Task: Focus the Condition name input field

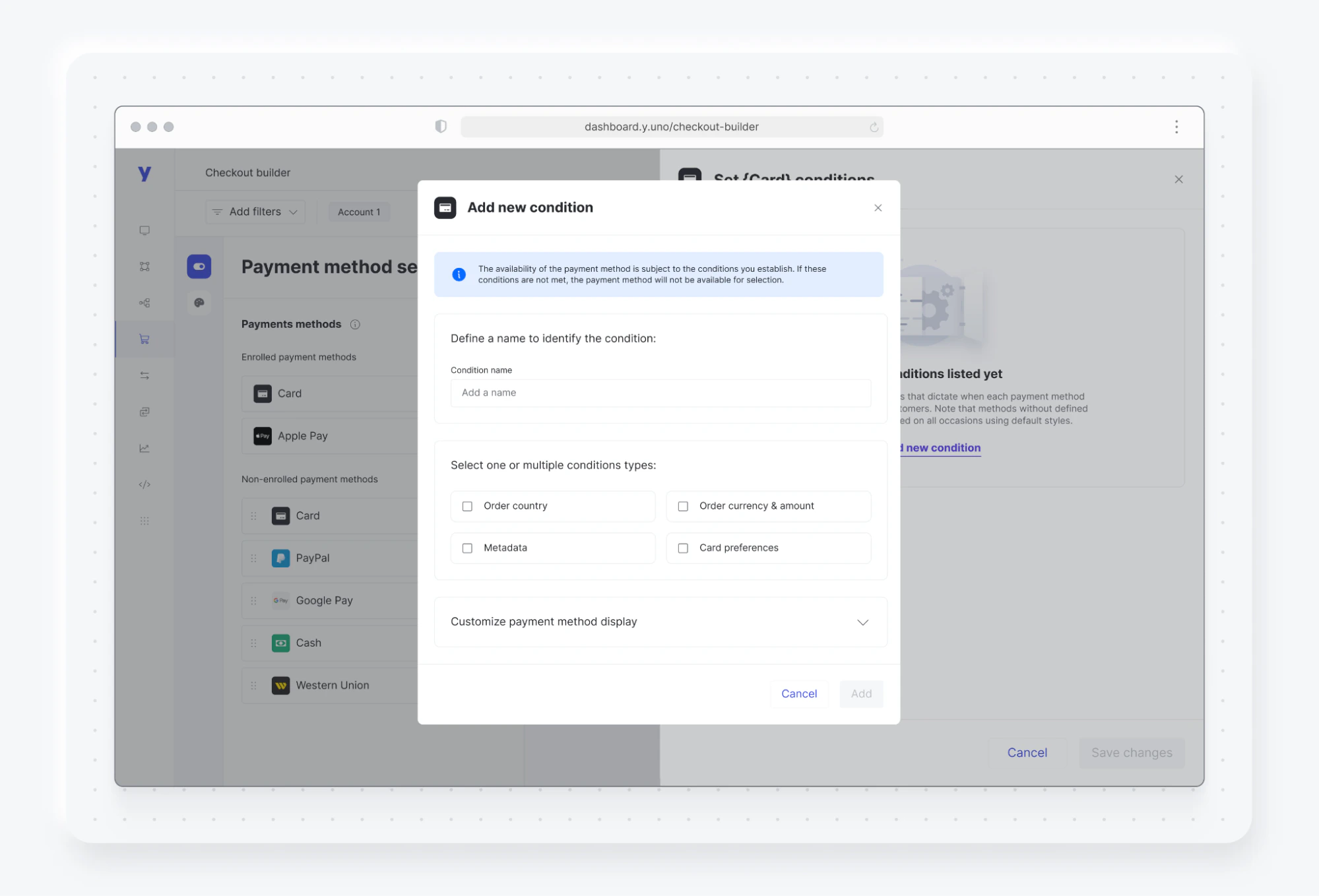Action: [x=660, y=393]
